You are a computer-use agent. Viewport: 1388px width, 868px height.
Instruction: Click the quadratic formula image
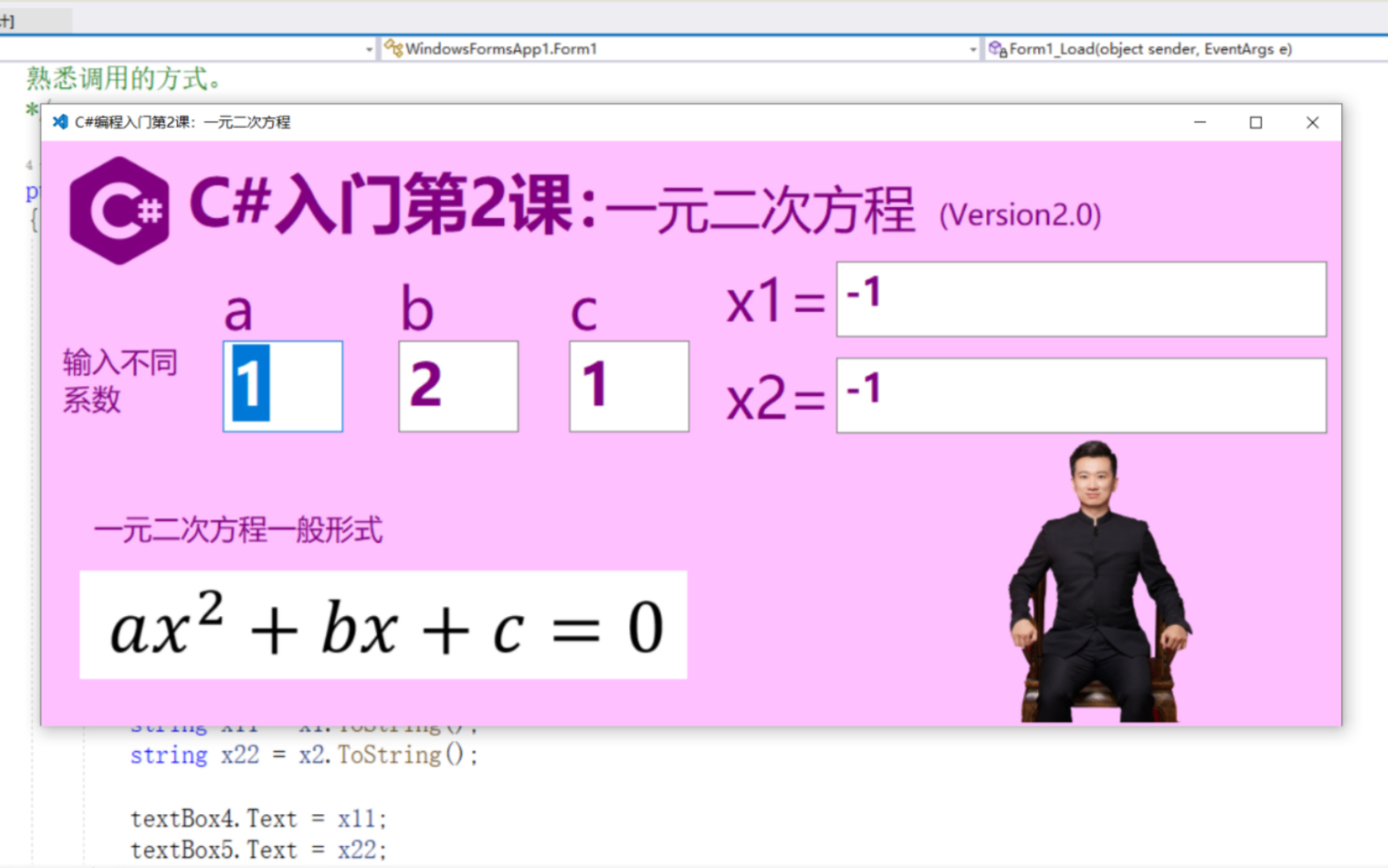click(383, 625)
